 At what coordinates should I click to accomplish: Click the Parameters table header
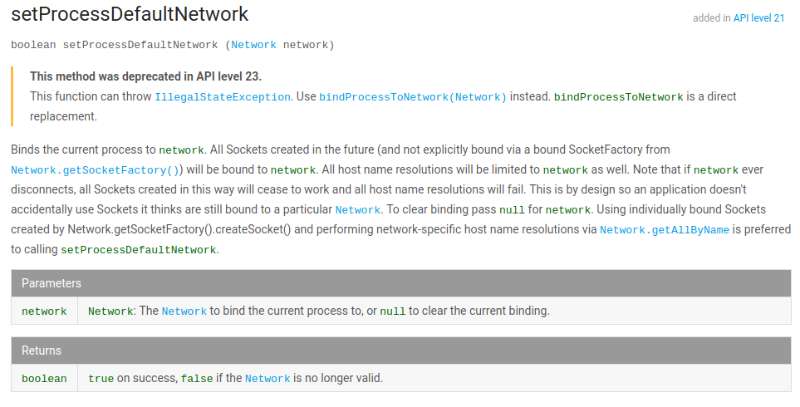[51, 283]
